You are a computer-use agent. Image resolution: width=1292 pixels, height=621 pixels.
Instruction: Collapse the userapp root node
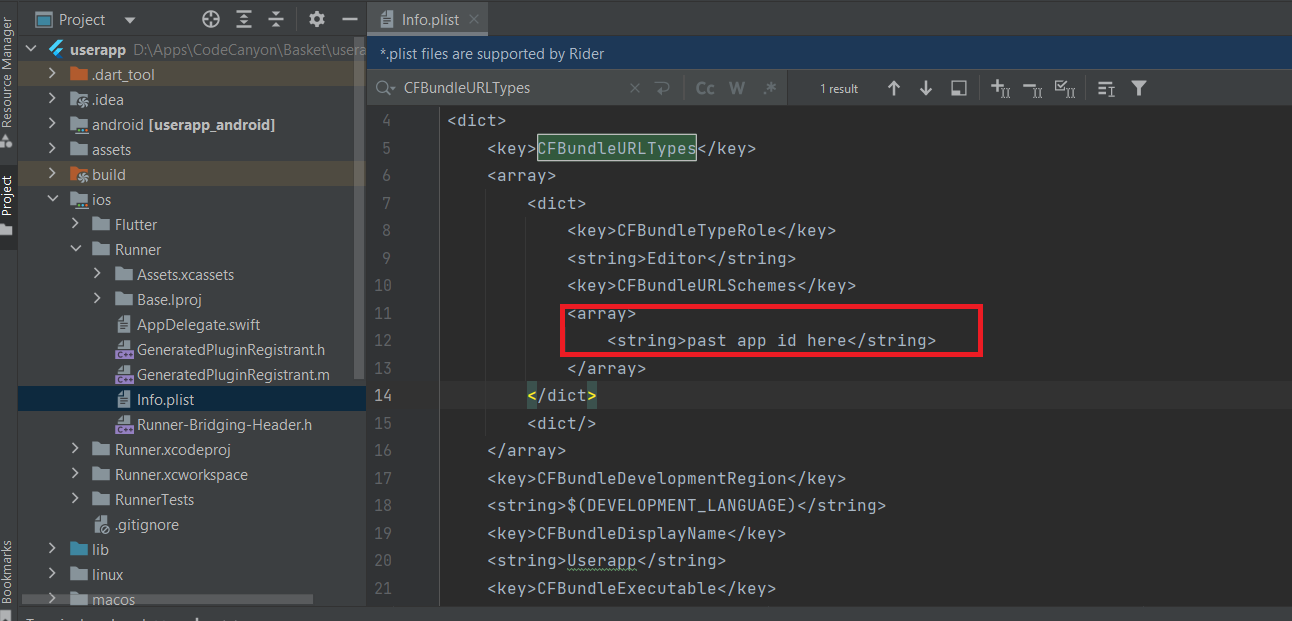pyautogui.click(x=31, y=50)
